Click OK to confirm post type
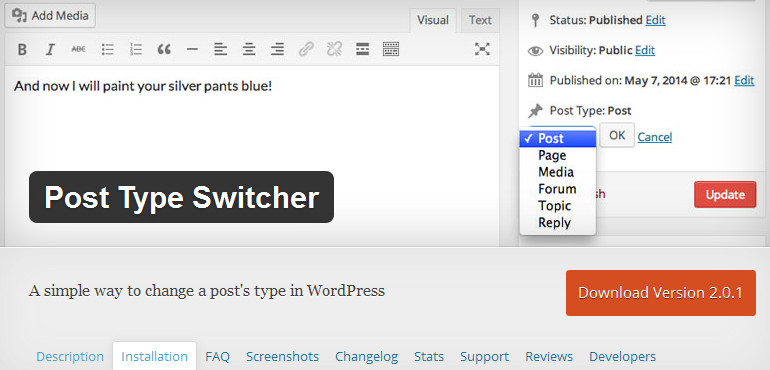Image resolution: width=770 pixels, height=370 pixels. tap(617, 135)
